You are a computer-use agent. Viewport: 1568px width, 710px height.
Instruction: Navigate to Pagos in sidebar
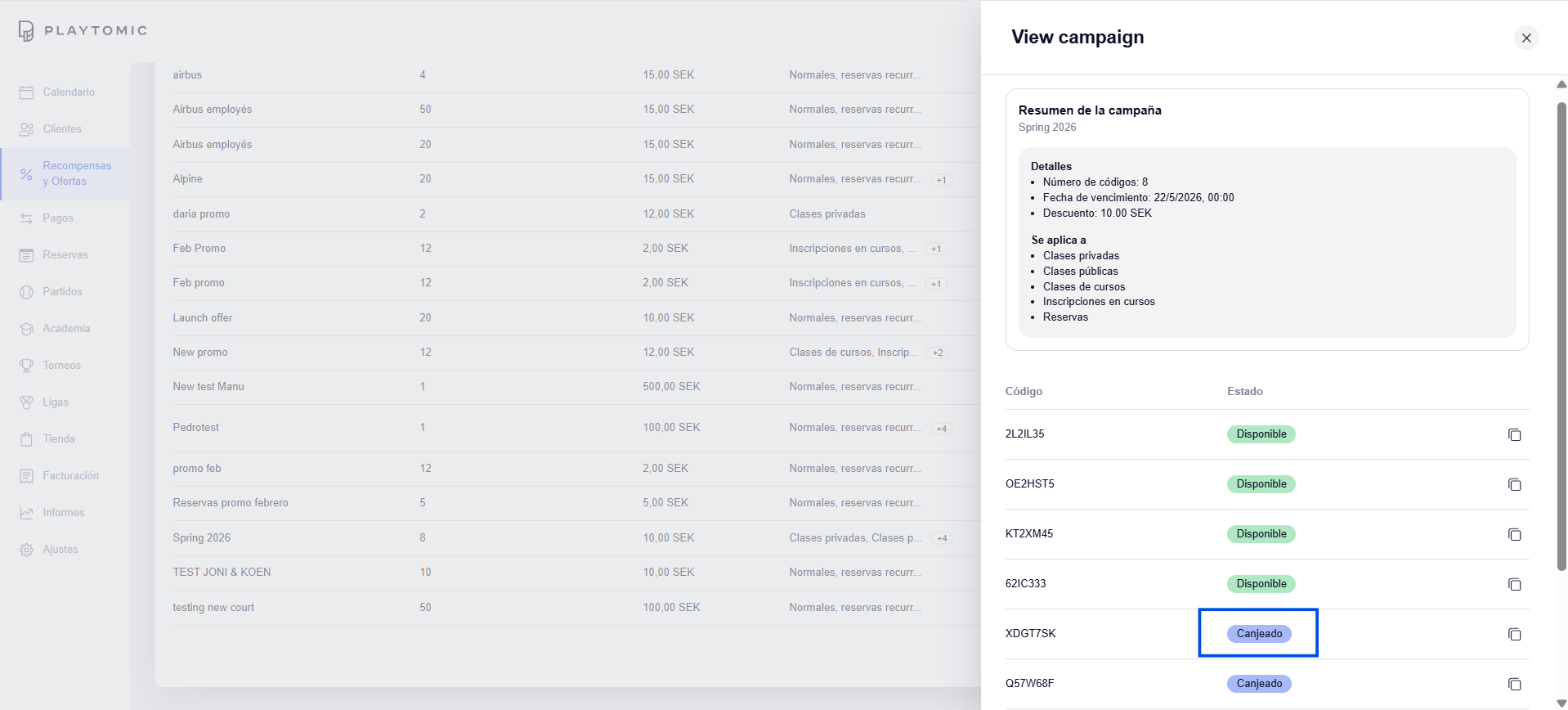tap(58, 218)
